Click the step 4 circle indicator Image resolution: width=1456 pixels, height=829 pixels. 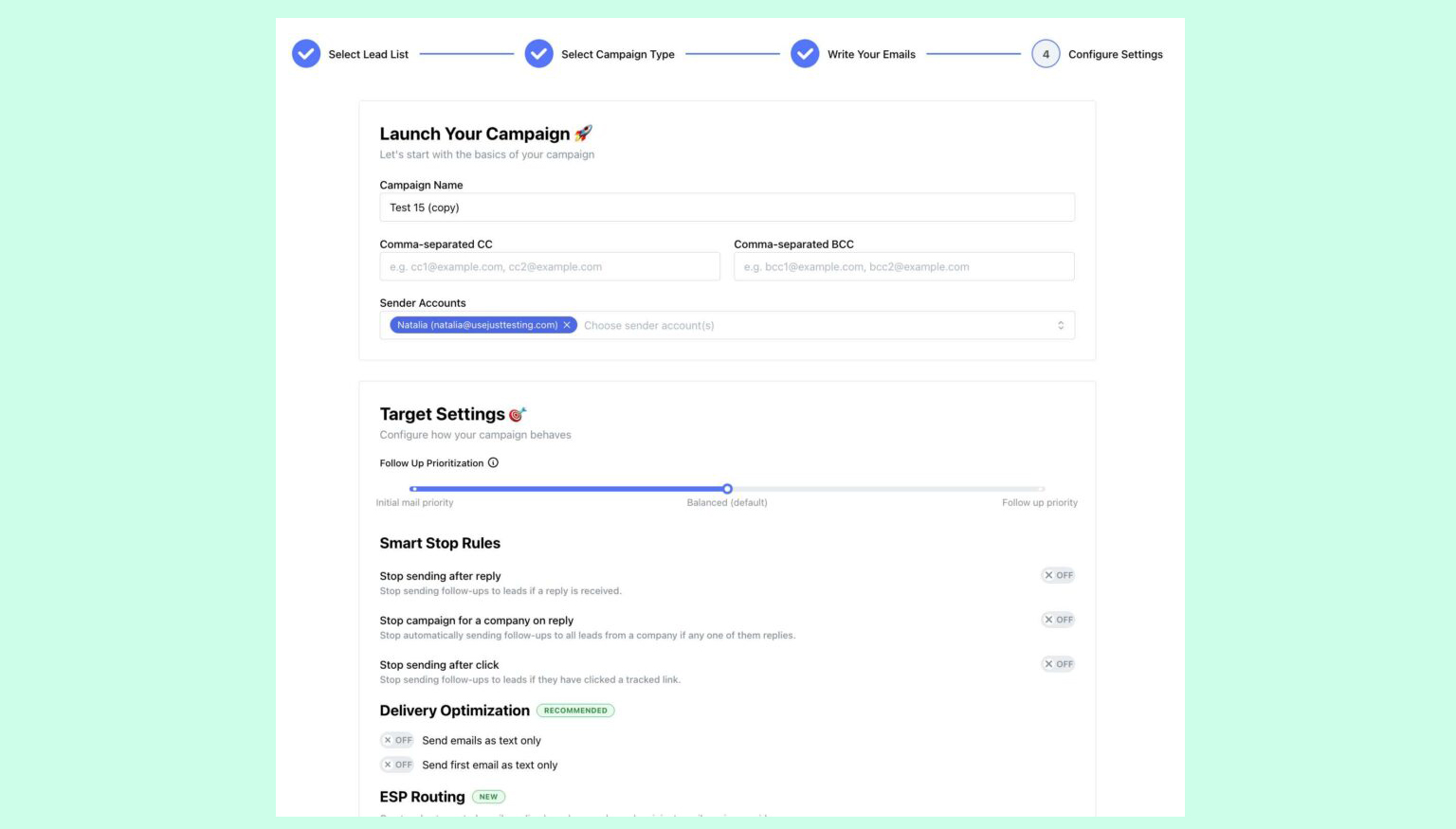pos(1046,54)
